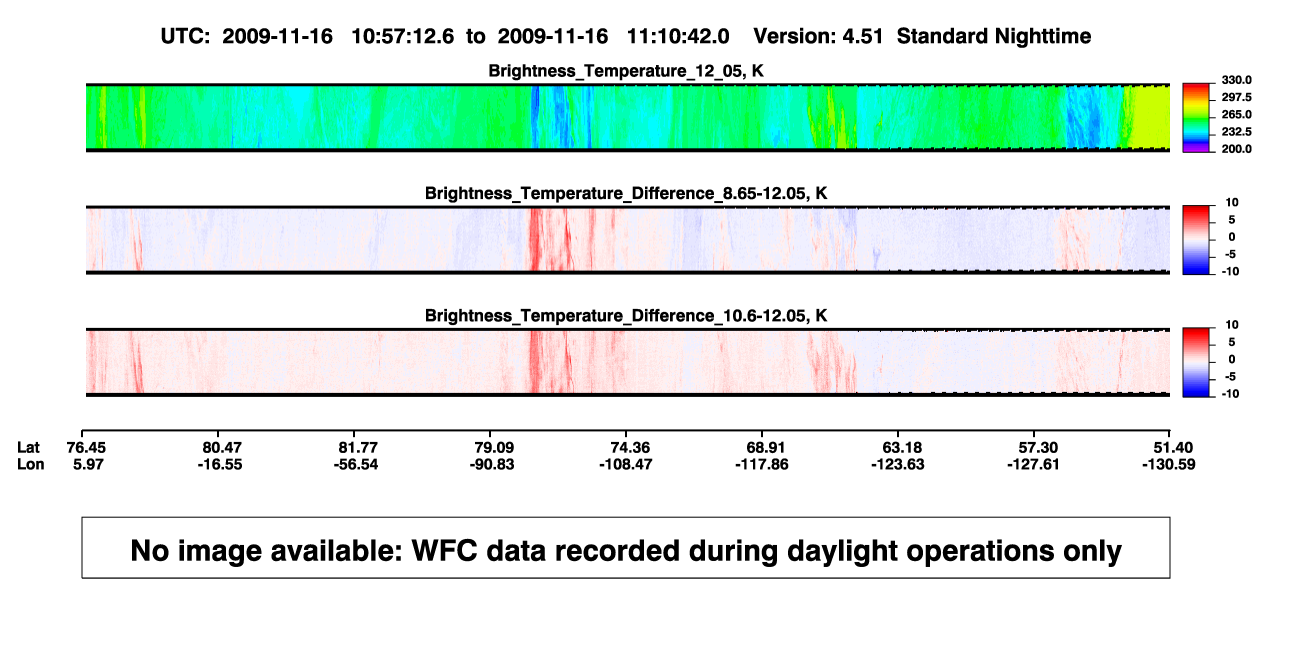Click the Brightness_Temperature_Difference_8.65-12.05 title
The height and width of the screenshot is (667, 1300).
(626, 193)
